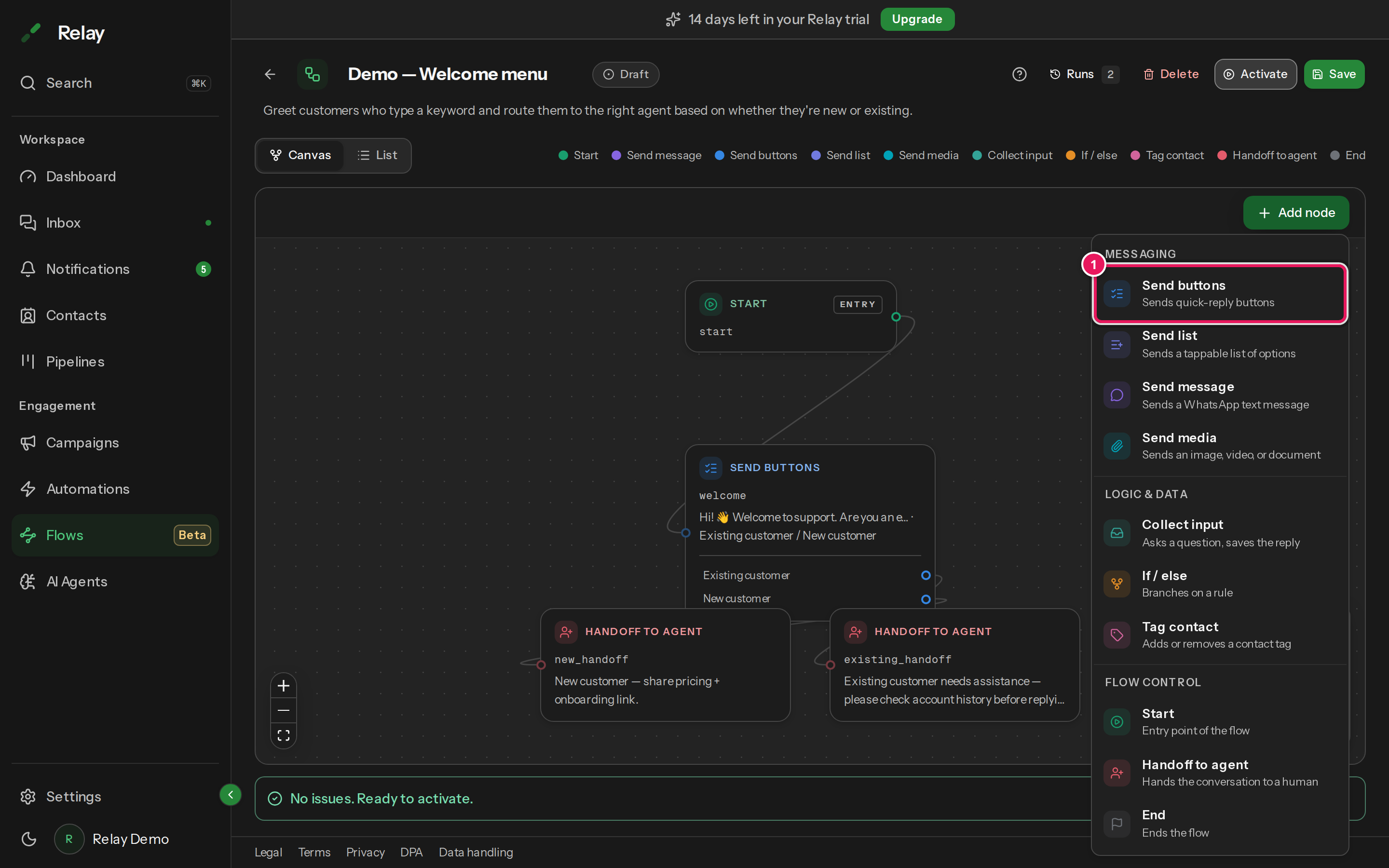Open Notifications in the sidebar
The width and height of the screenshot is (1389, 868).
point(115,269)
